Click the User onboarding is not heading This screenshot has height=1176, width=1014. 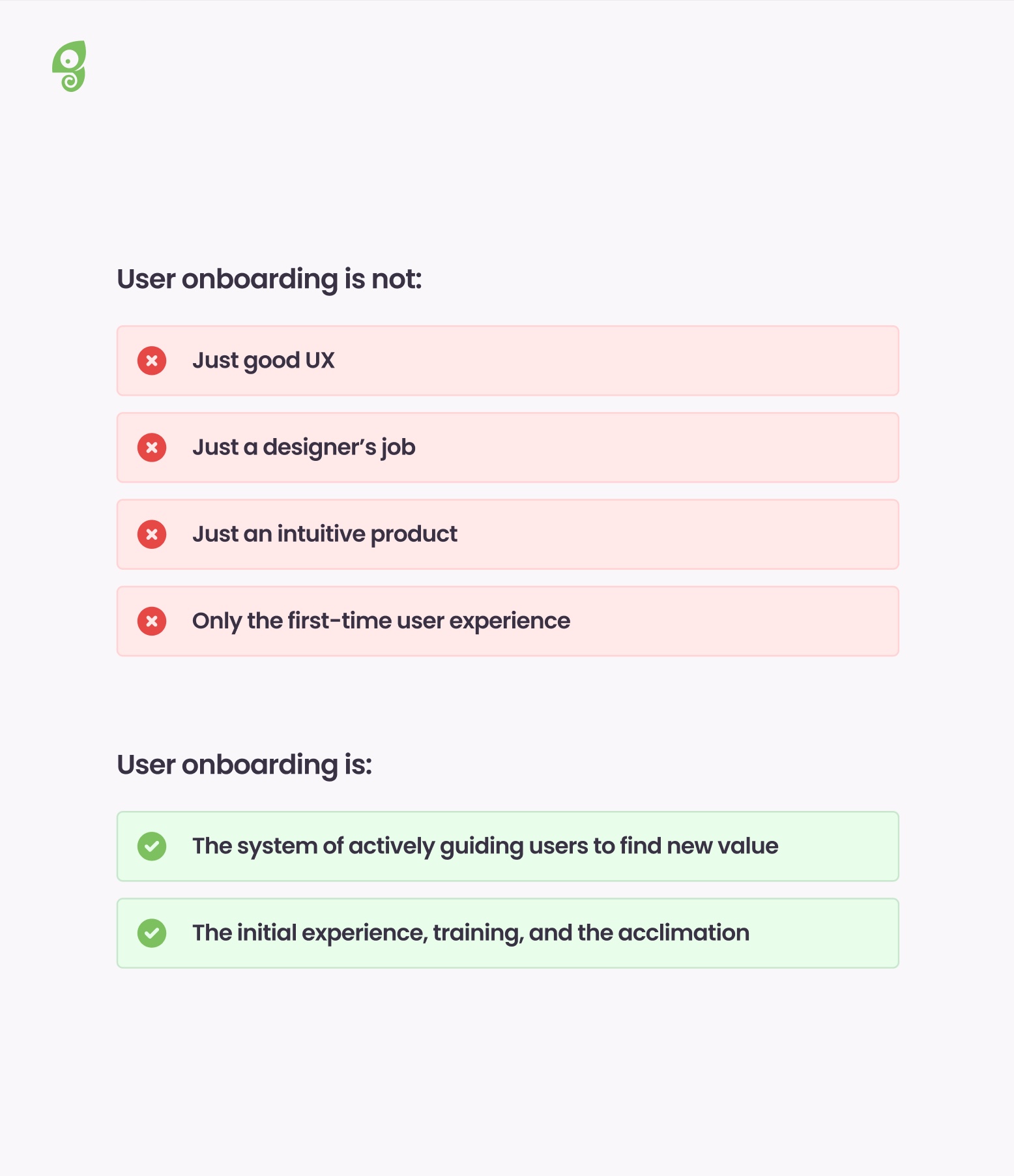point(269,279)
